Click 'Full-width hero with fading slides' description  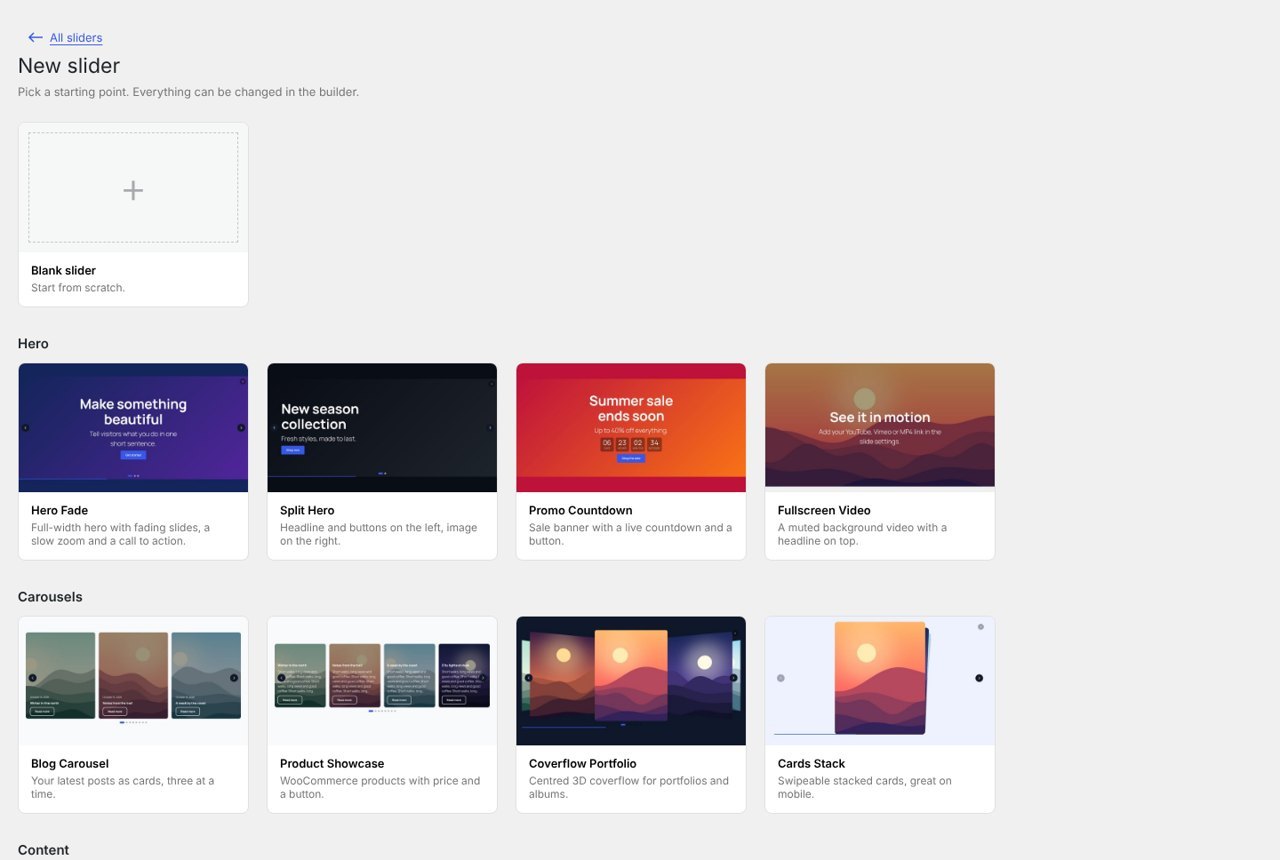click(121, 534)
